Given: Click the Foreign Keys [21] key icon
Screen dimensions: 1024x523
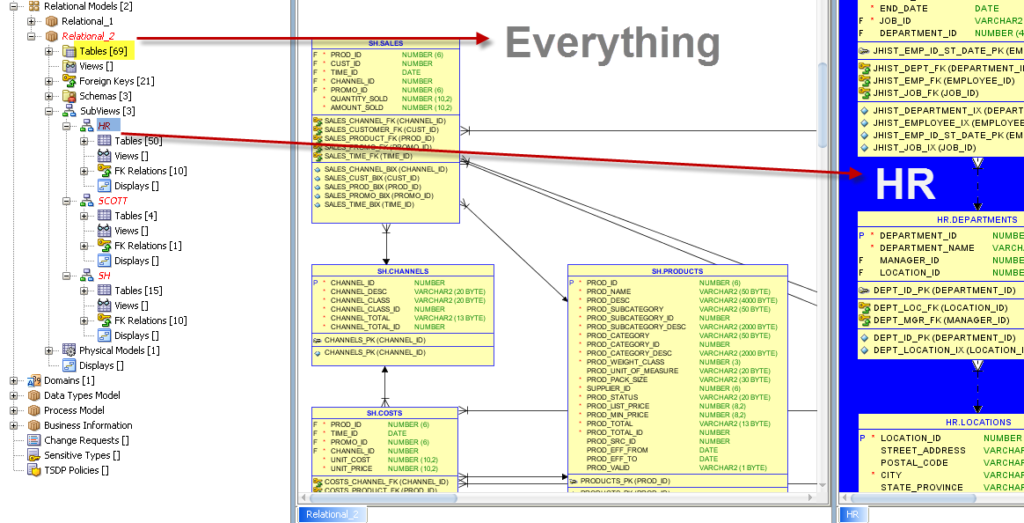Looking at the screenshot, I should click(x=69, y=81).
